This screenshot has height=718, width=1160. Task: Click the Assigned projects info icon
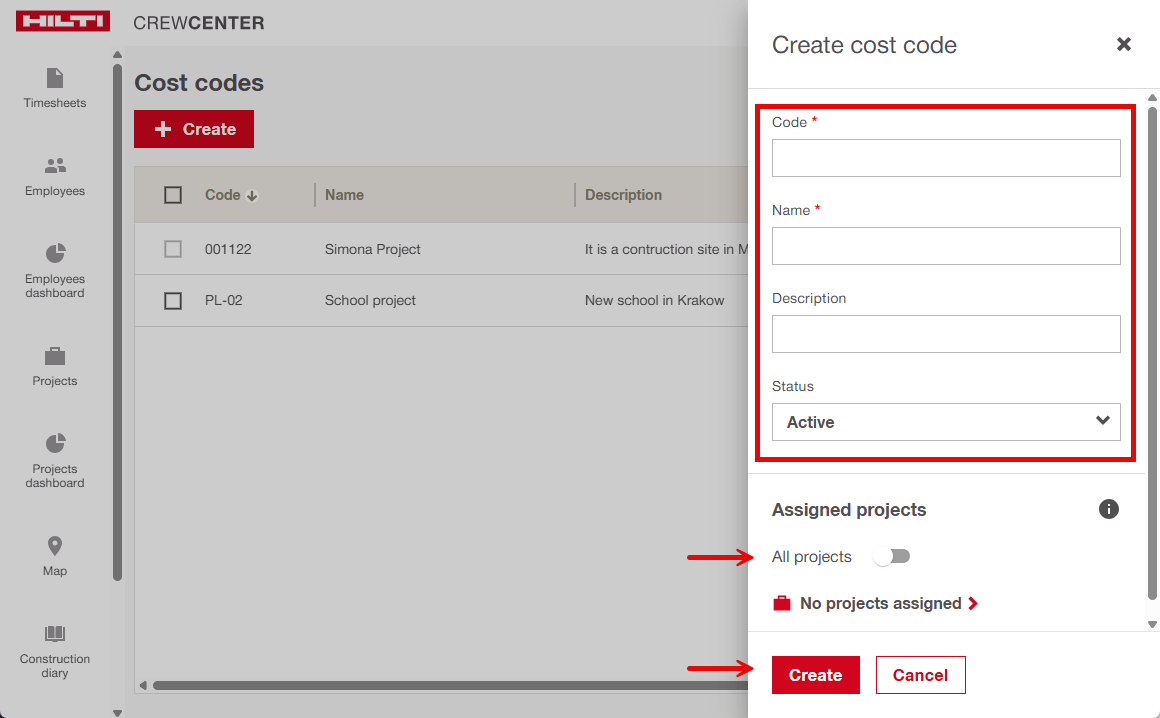pyautogui.click(x=1108, y=509)
